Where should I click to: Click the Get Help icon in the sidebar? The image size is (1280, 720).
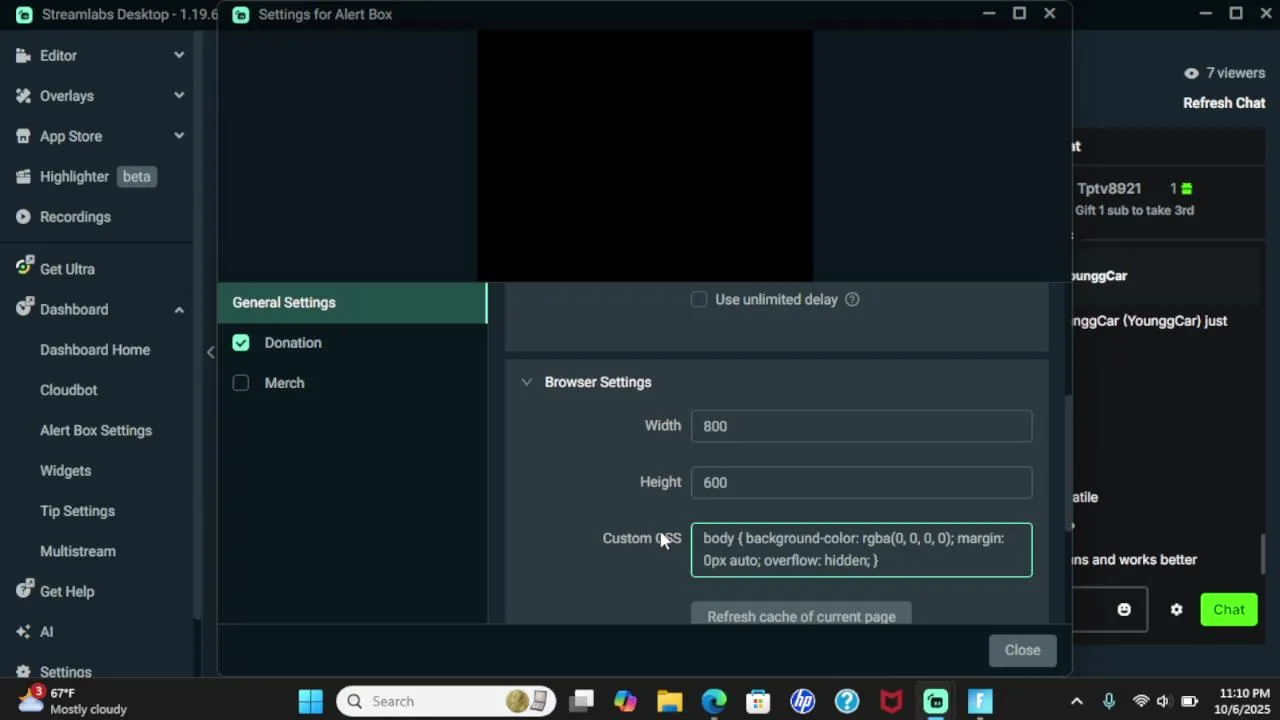coord(25,590)
